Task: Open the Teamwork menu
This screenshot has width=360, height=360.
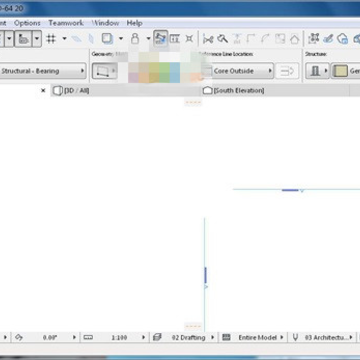Action: click(x=66, y=23)
